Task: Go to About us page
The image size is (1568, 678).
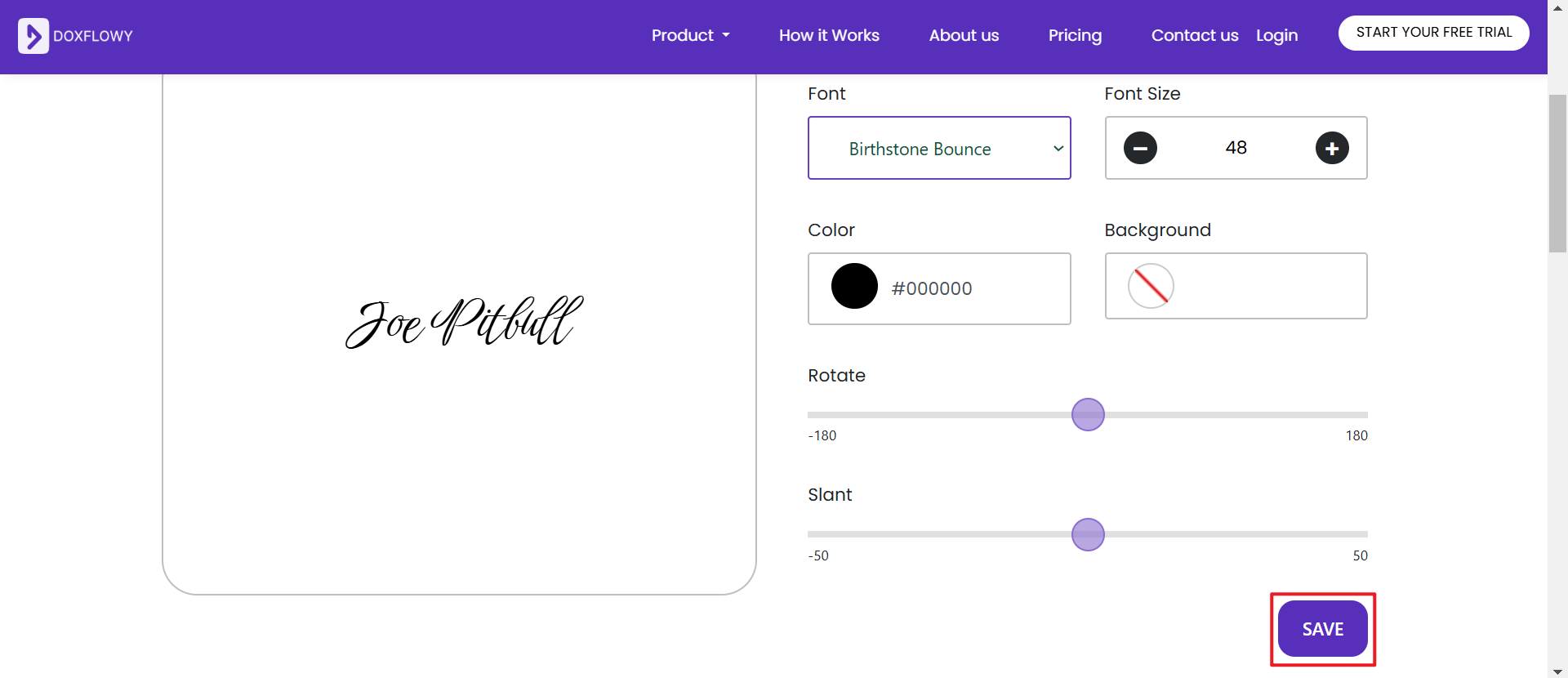Action: (964, 35)
